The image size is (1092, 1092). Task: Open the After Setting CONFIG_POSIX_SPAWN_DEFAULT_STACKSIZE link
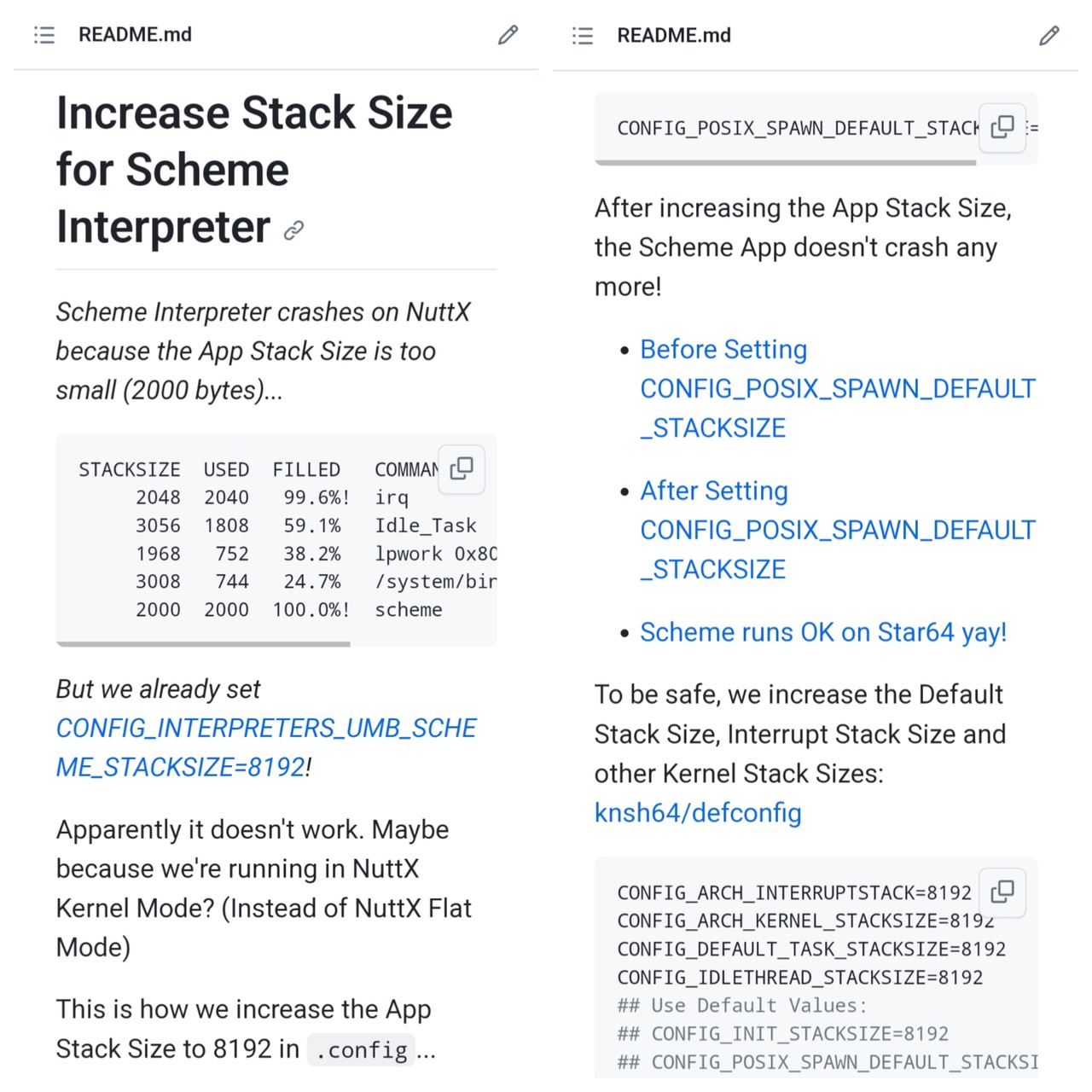(836, 530)
